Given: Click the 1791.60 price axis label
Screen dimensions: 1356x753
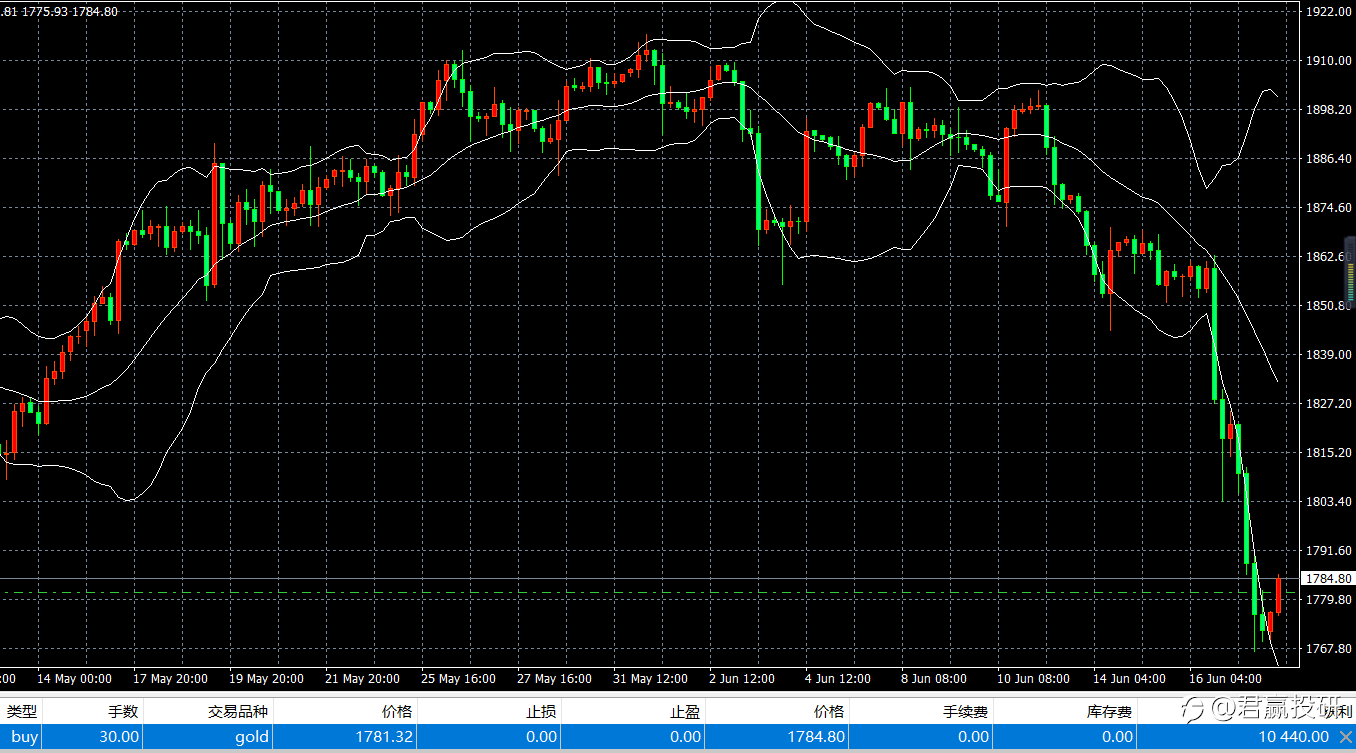Looking at the screenshot, I should click(x=1329, y=551).
